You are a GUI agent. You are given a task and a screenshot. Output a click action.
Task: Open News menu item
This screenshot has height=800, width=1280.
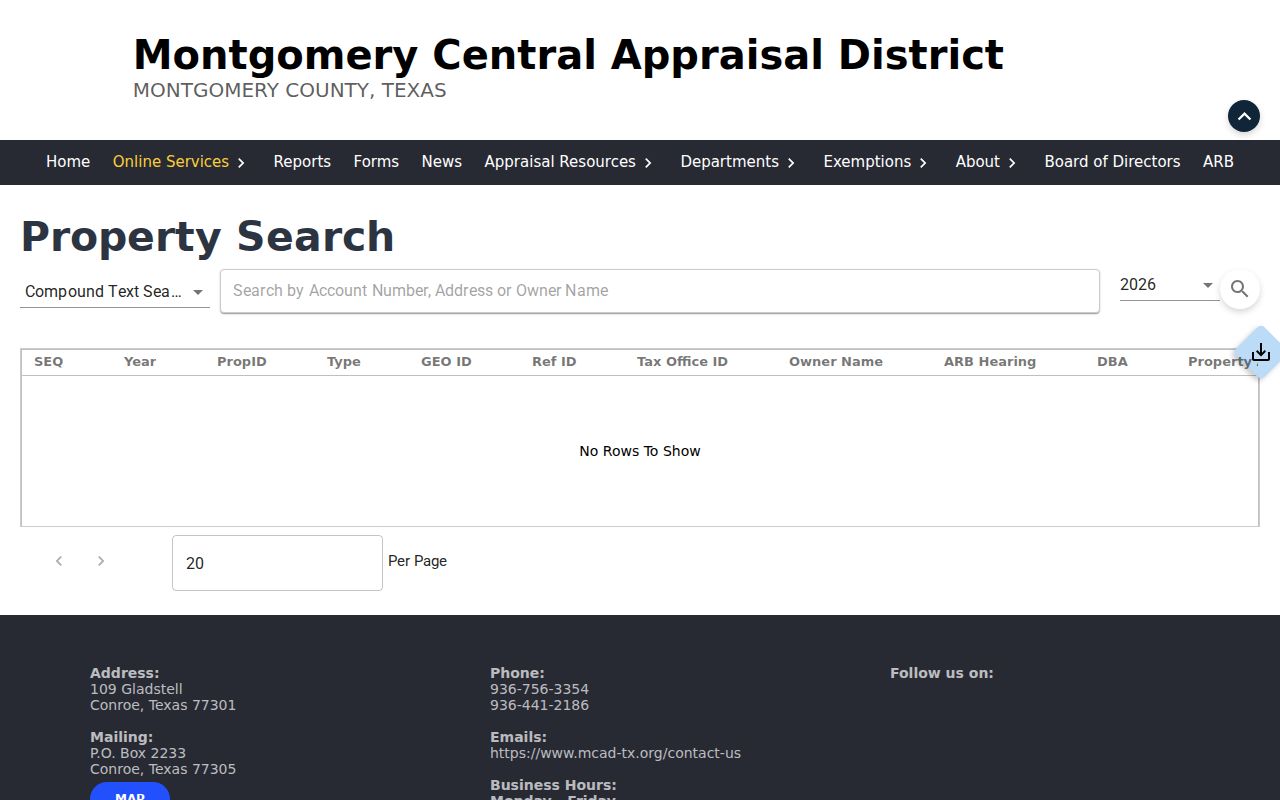click(441, 161)
